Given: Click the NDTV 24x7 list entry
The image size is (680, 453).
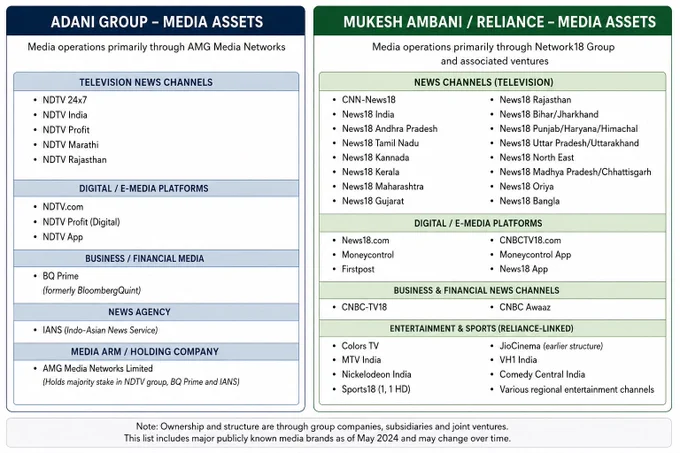Looking at the screenshot, I should click(65, 100).
